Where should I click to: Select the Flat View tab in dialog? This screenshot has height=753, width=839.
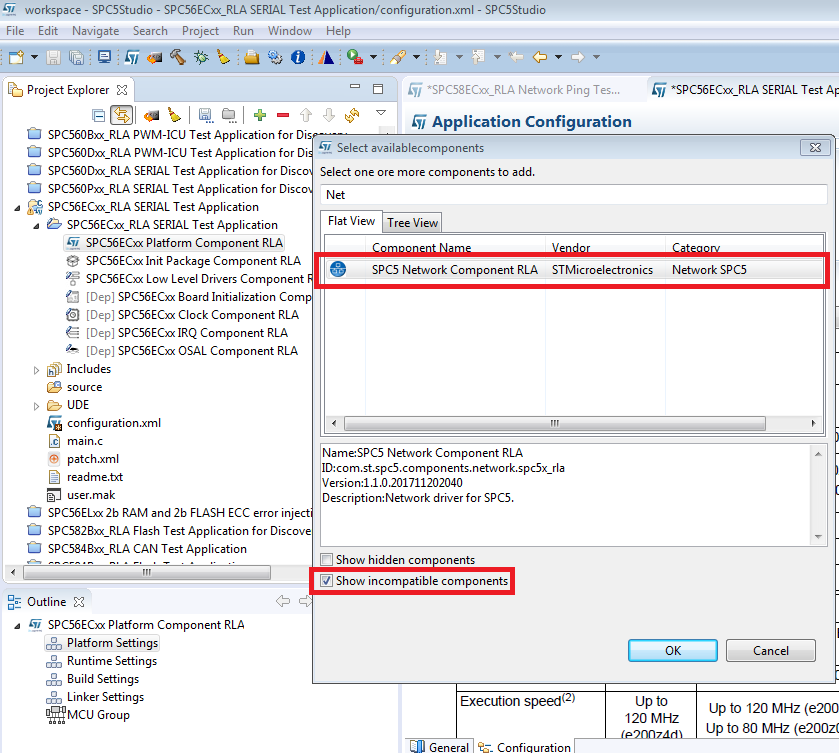(x=351, y=221)
